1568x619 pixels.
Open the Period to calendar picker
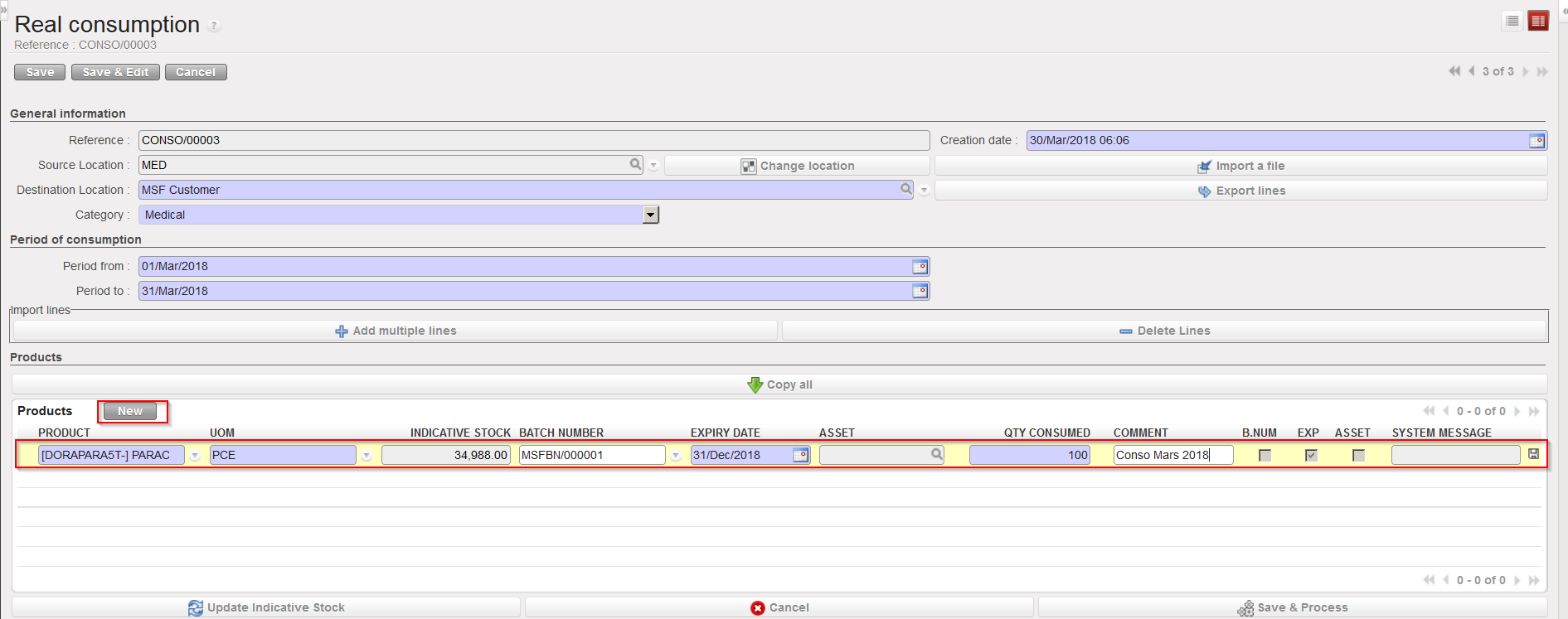click(x=920, y=292)
